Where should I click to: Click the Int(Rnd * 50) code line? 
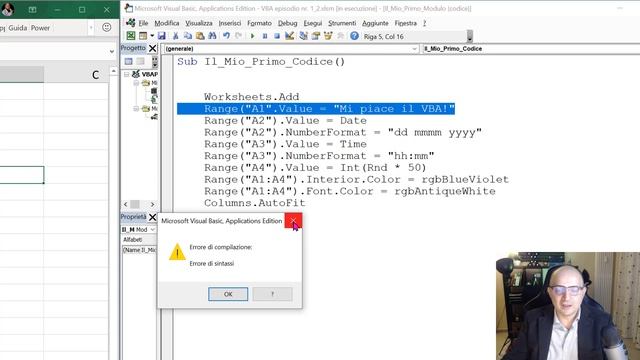tap(315, 167)
